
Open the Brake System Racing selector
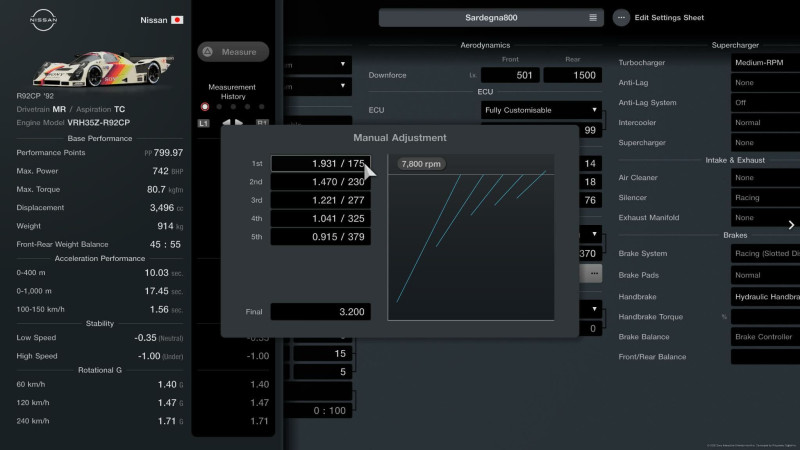click(765, 253)
